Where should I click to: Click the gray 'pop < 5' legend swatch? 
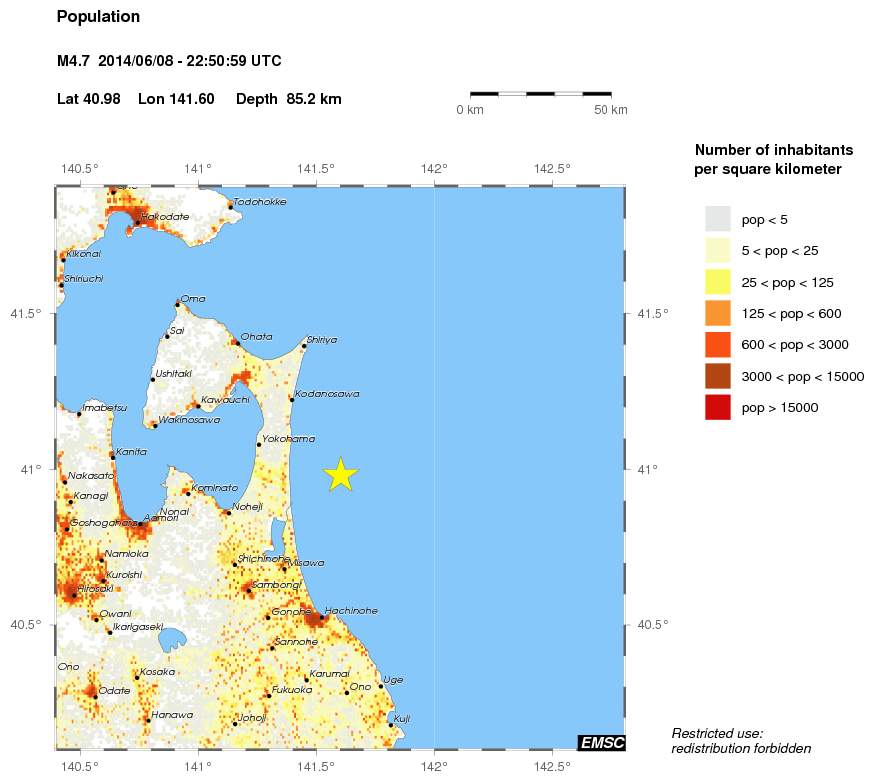coord(718,218)
